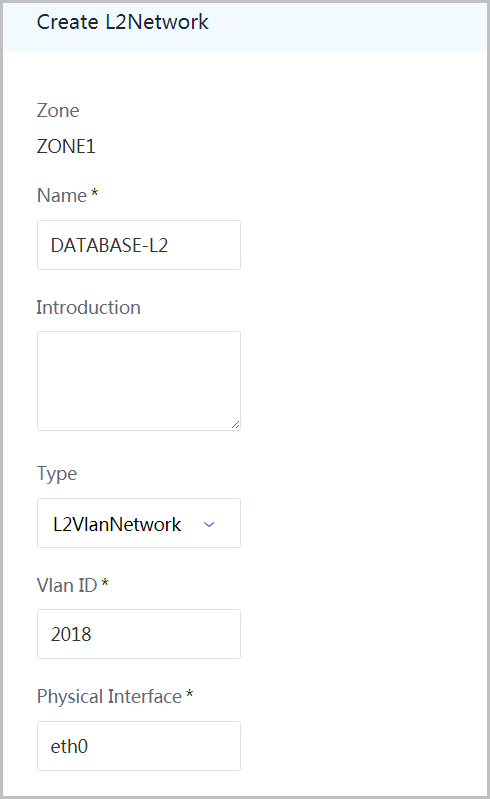Click the resize handle of Introduction box
Screen dimensions: 490x799
pyautogui.click(x=235, y=424)
